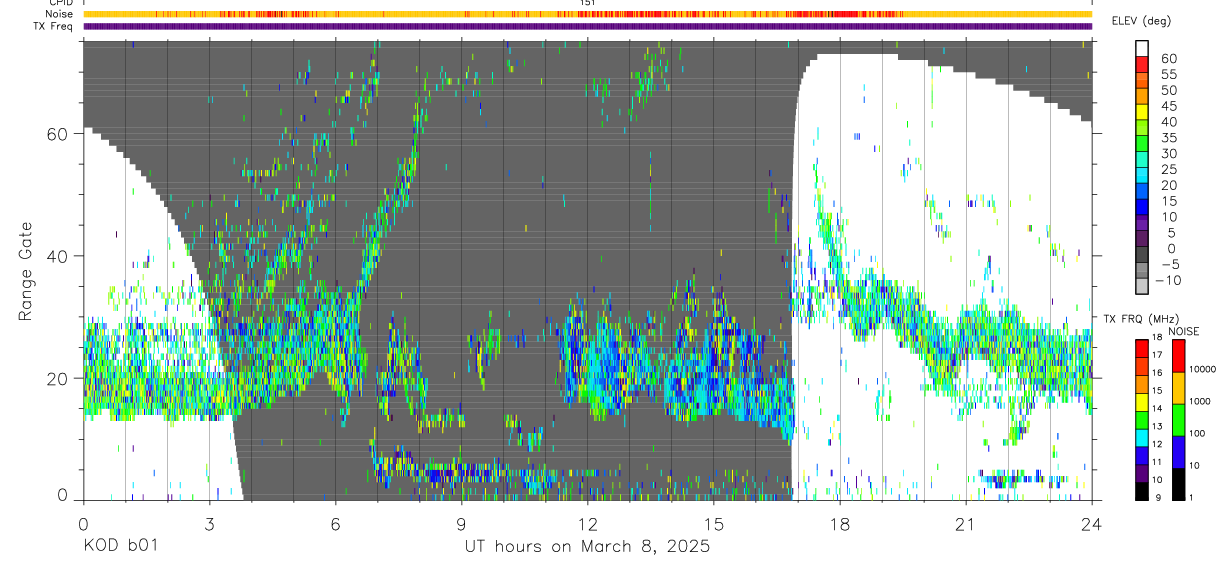Screen dimensions: 1228x567
Task: Click the '24' tick on UT hours axis
Action: (x=1091, y=523)
